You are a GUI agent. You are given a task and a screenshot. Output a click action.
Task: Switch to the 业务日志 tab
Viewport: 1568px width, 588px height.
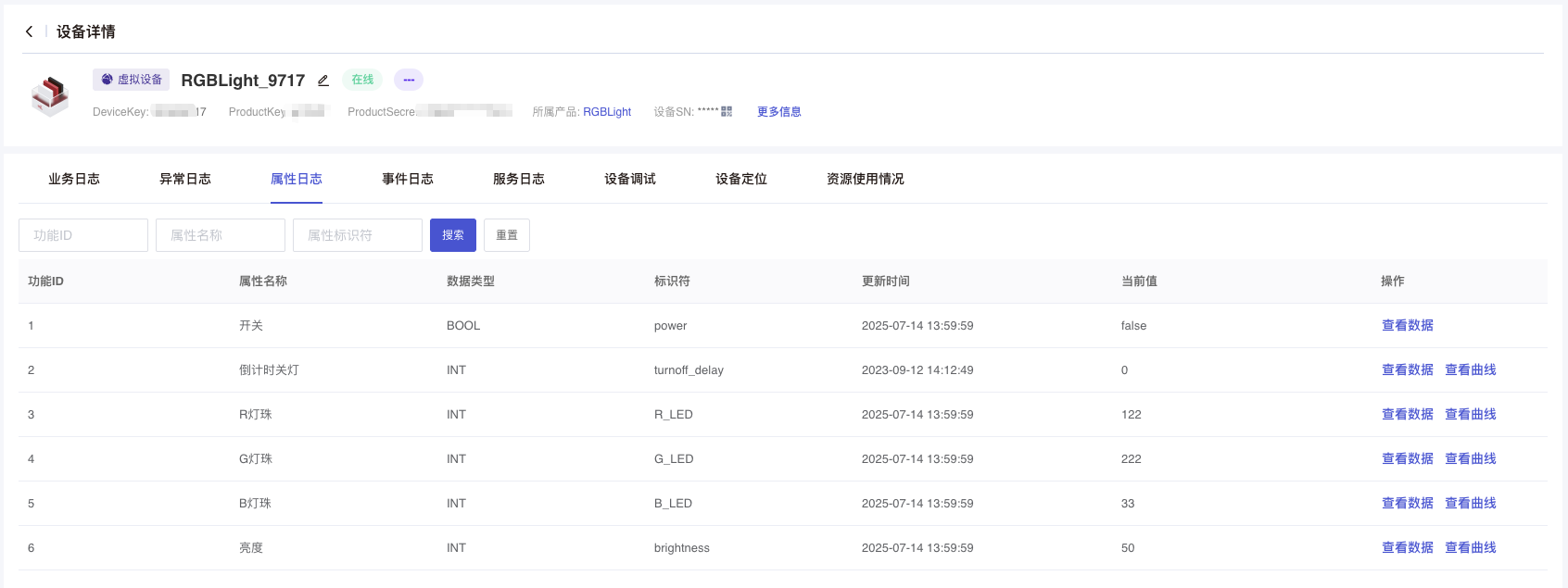click(x=74, y=179)
